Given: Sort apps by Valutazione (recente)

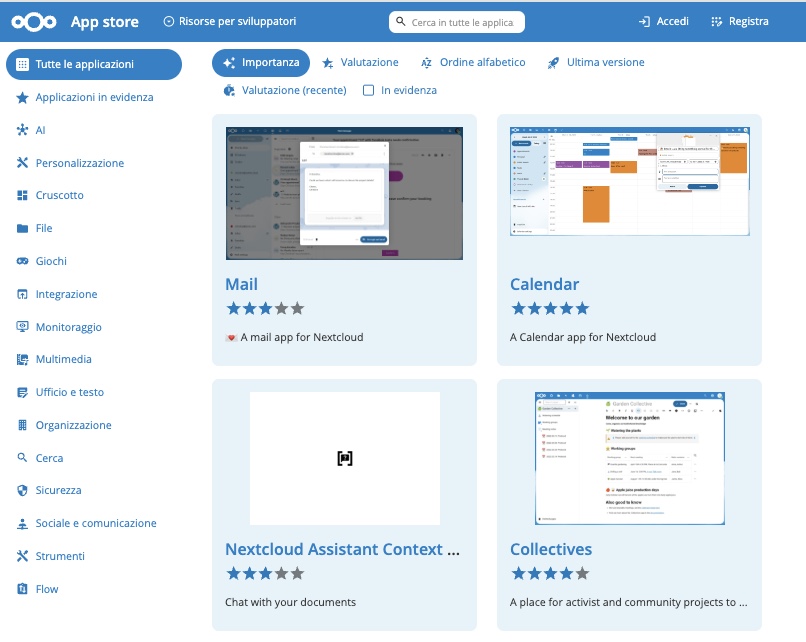Looking at the screenshot, I should coord(285,90).
